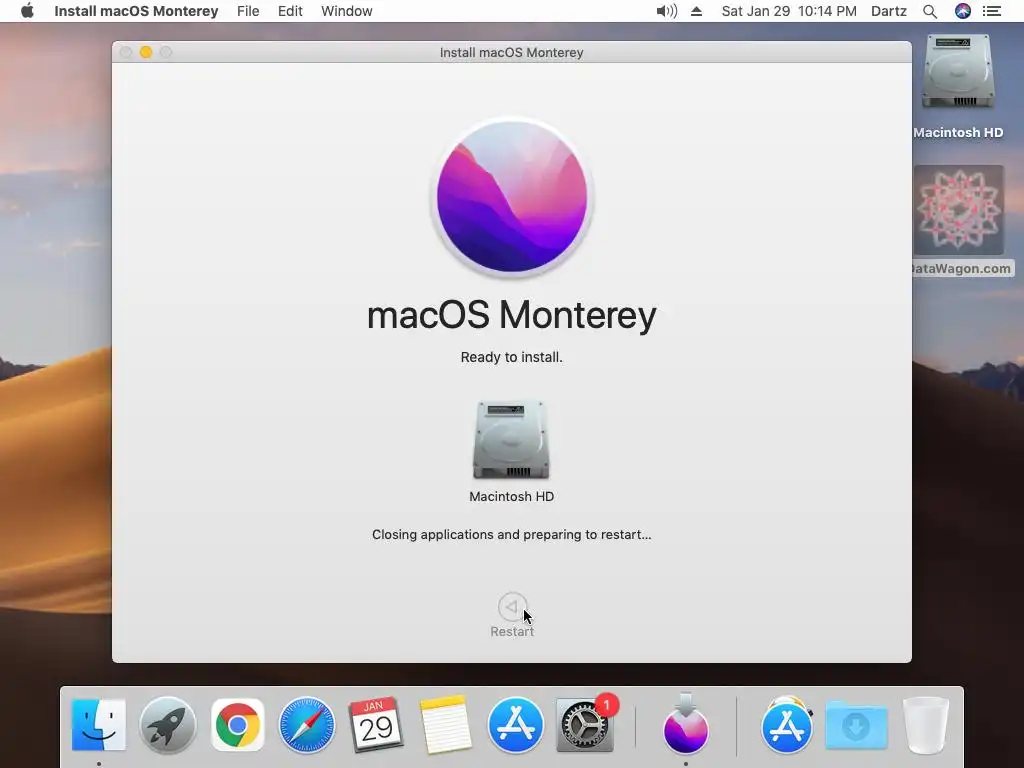This screenshot has width=1024, height=768.
Task: Select the DataWagon.com desktop icon
Action: coord(958,210)
